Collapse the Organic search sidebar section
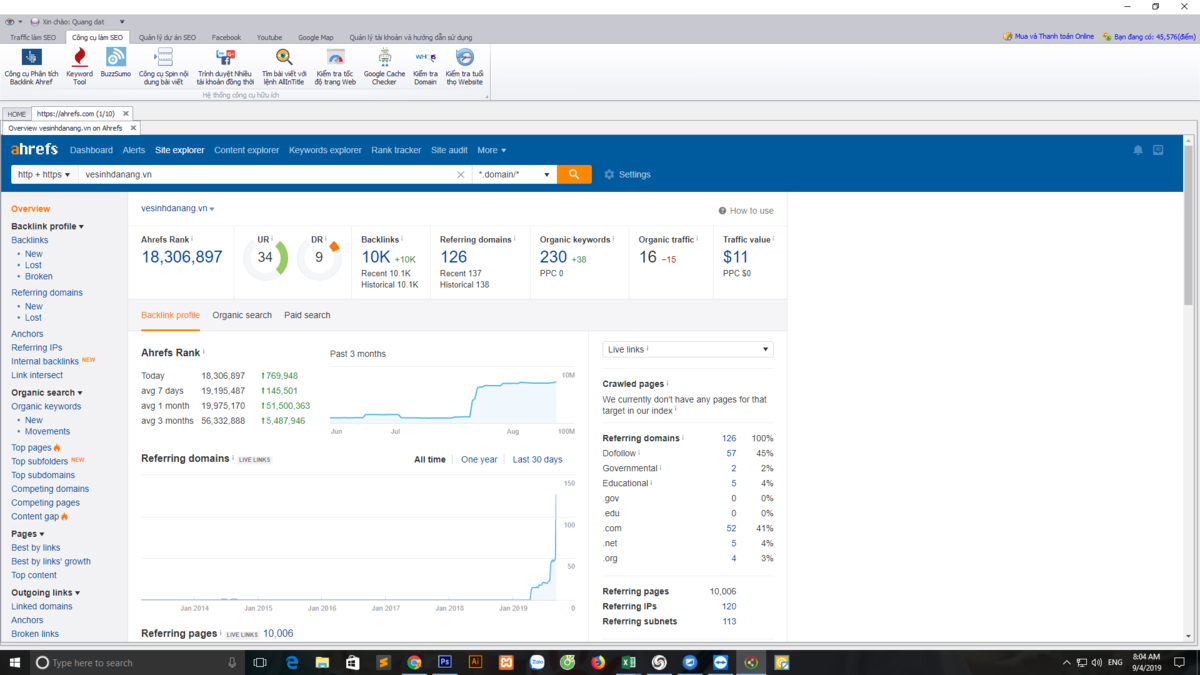 point(47,393)
